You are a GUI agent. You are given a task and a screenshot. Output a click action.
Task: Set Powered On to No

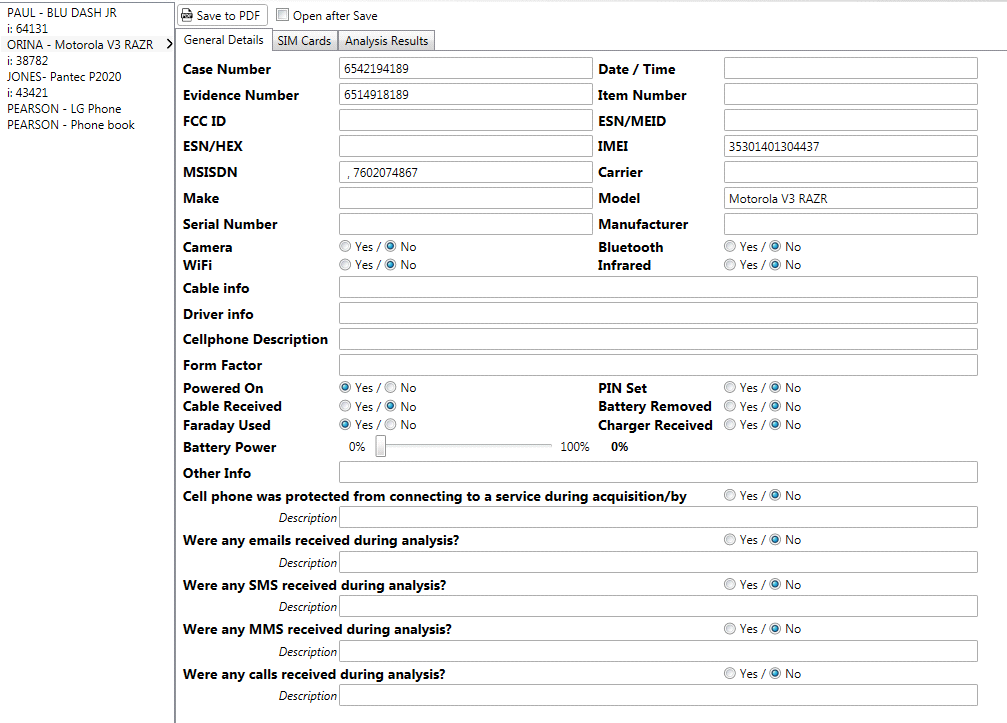coord(390,388)
